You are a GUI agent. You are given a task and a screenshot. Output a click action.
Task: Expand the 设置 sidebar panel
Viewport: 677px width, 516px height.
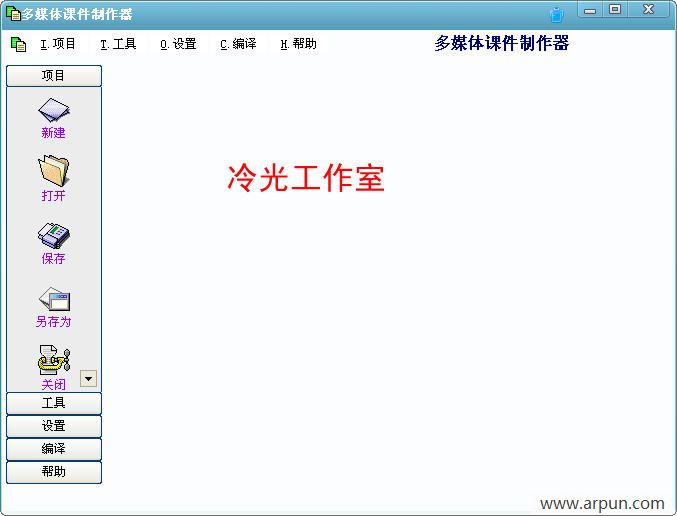click(x=54, y=426)
